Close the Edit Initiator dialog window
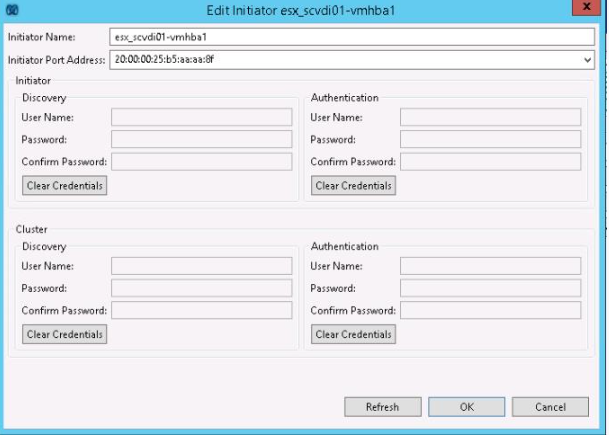This screenshot has width=609, height=435. point(586,10)
